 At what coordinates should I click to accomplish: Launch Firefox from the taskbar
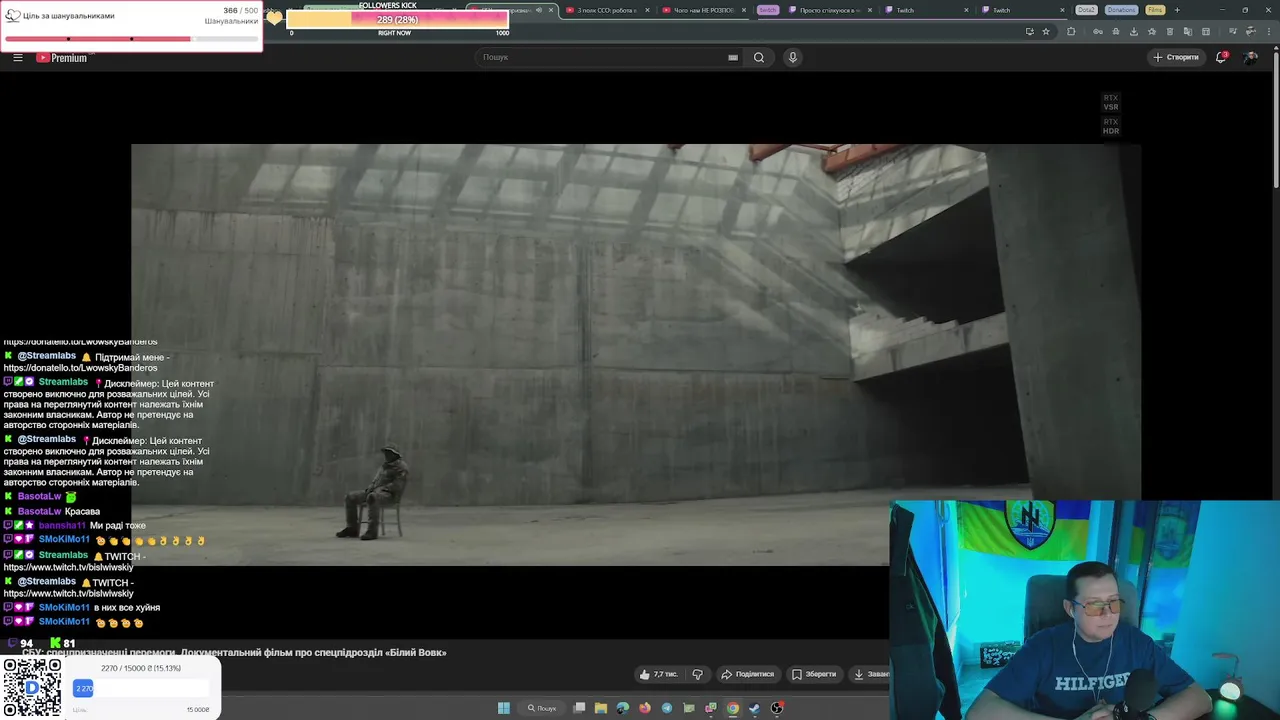[645, 708]
